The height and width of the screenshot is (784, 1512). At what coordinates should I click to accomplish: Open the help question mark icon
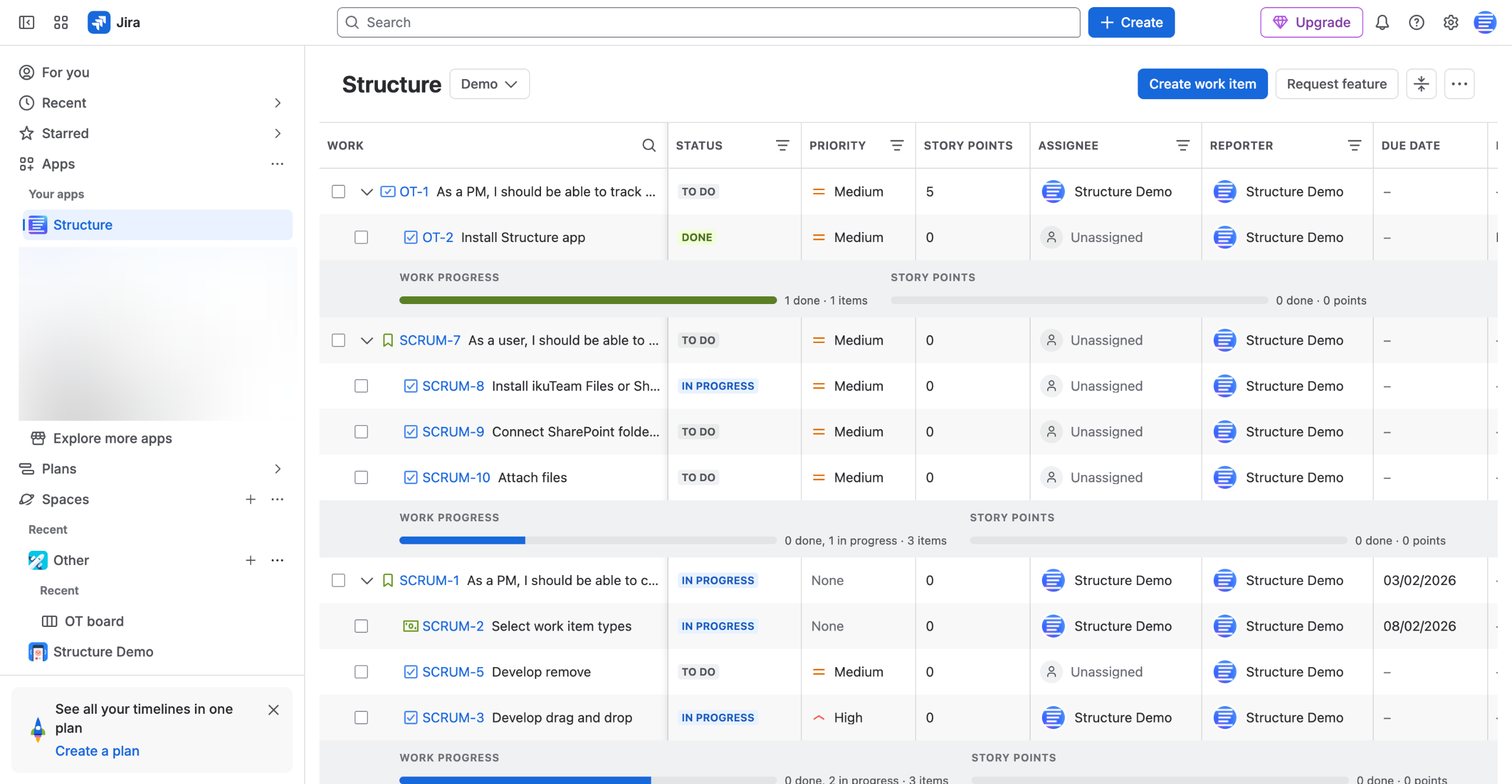(x=1416, y=22)
